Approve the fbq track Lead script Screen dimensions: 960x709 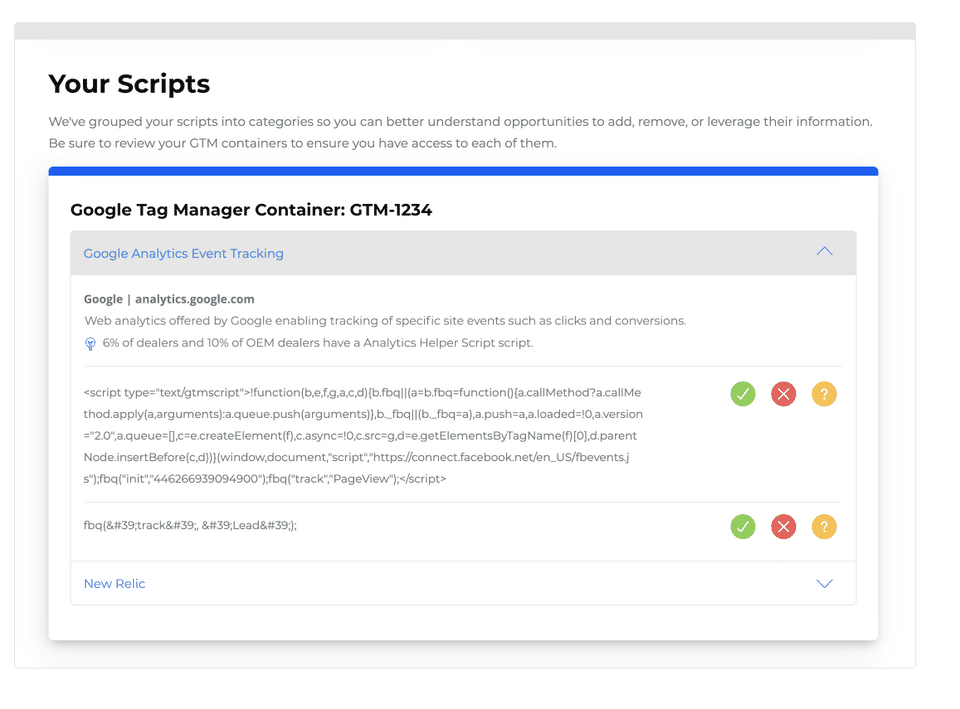click(x=743, y=527)
